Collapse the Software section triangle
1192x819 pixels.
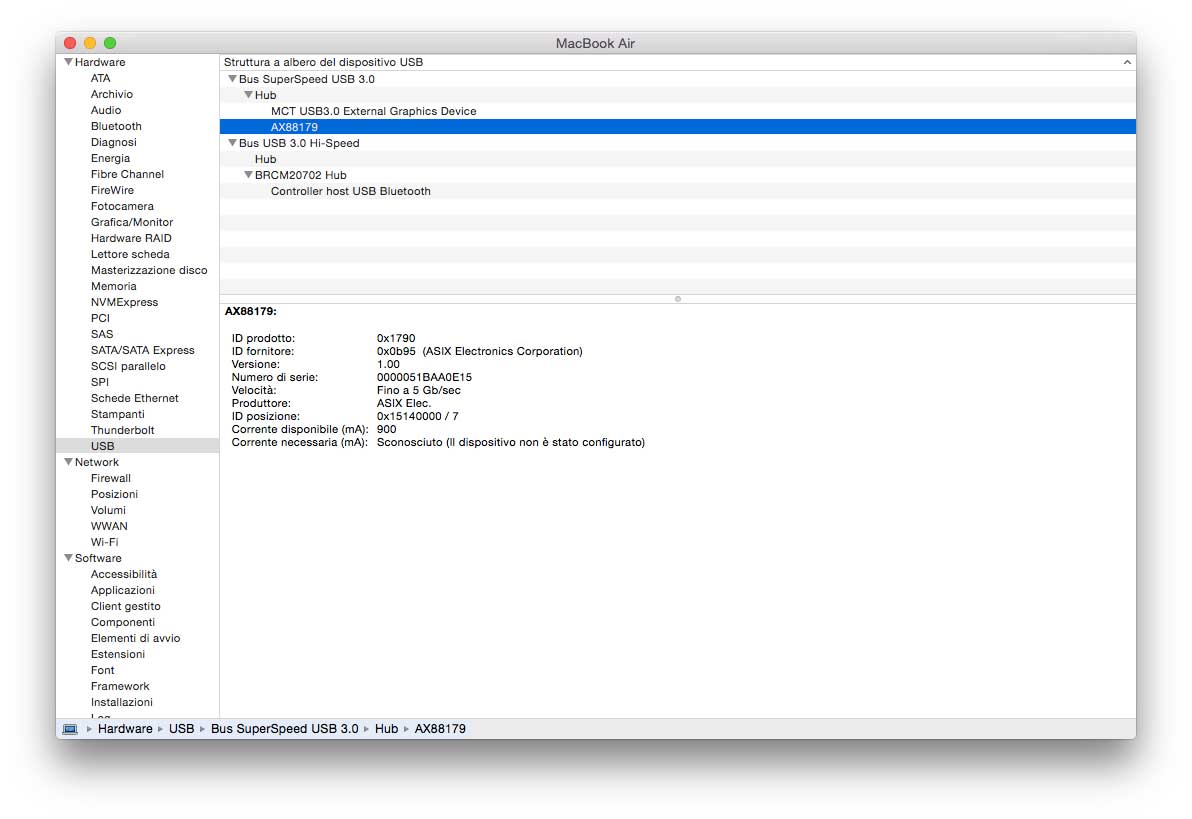click(68, 557)
